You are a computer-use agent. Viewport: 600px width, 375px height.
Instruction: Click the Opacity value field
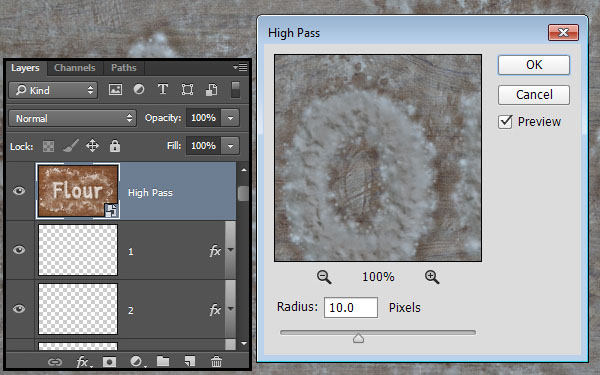tap(204, 118)
